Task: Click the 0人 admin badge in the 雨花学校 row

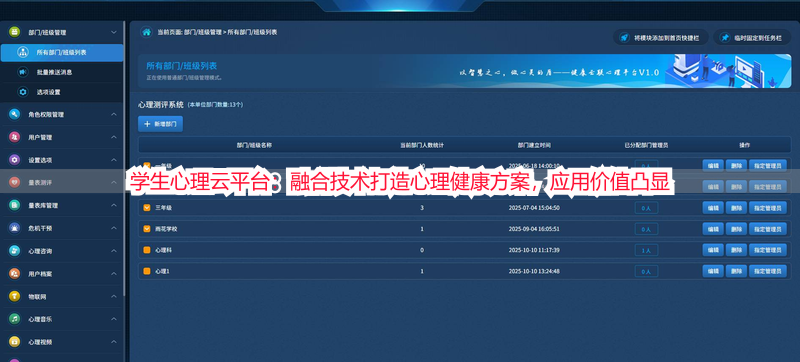Action: tap(646, 229)
